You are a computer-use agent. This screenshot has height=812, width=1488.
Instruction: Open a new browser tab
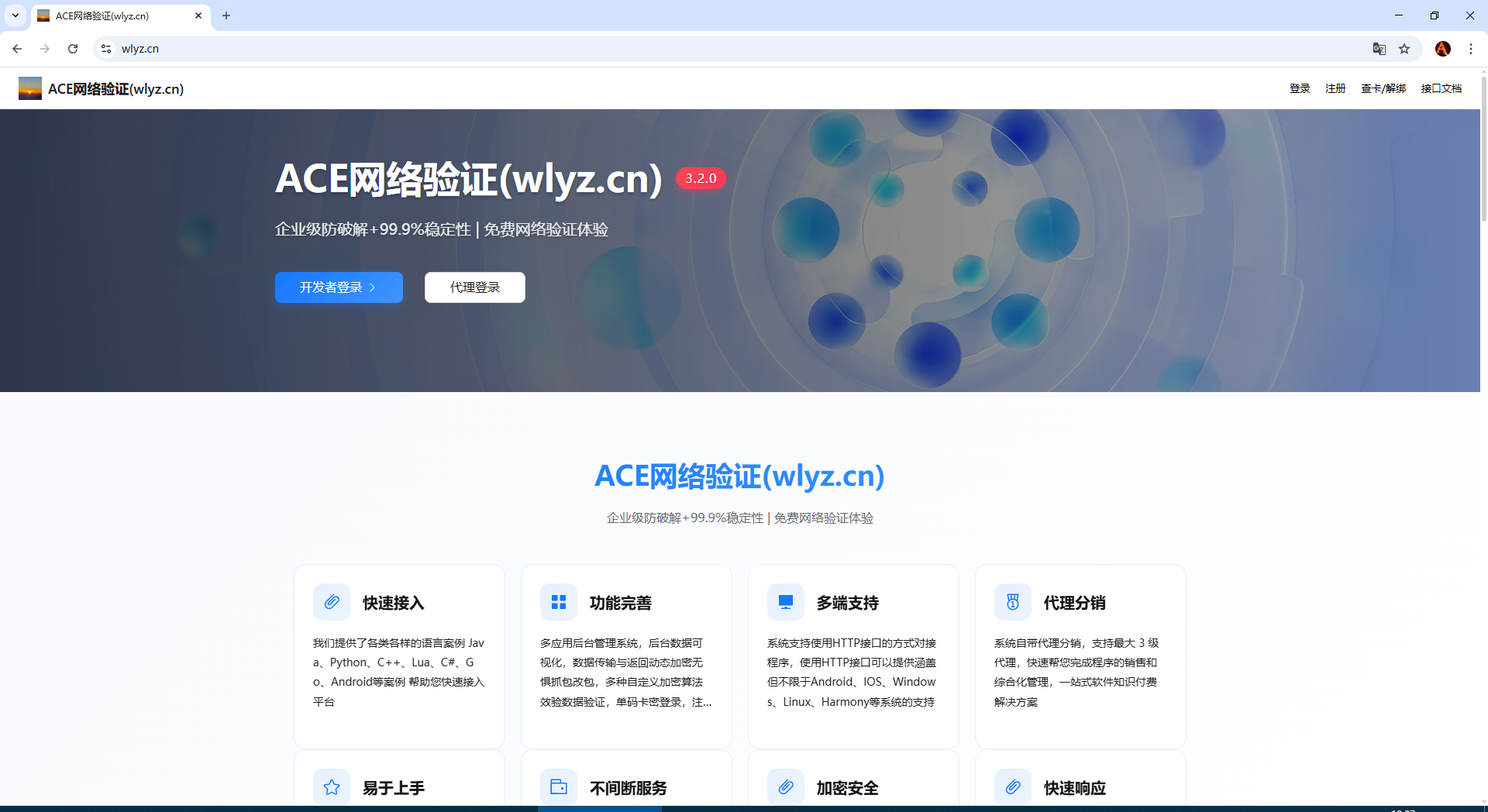tap(226, 15)
